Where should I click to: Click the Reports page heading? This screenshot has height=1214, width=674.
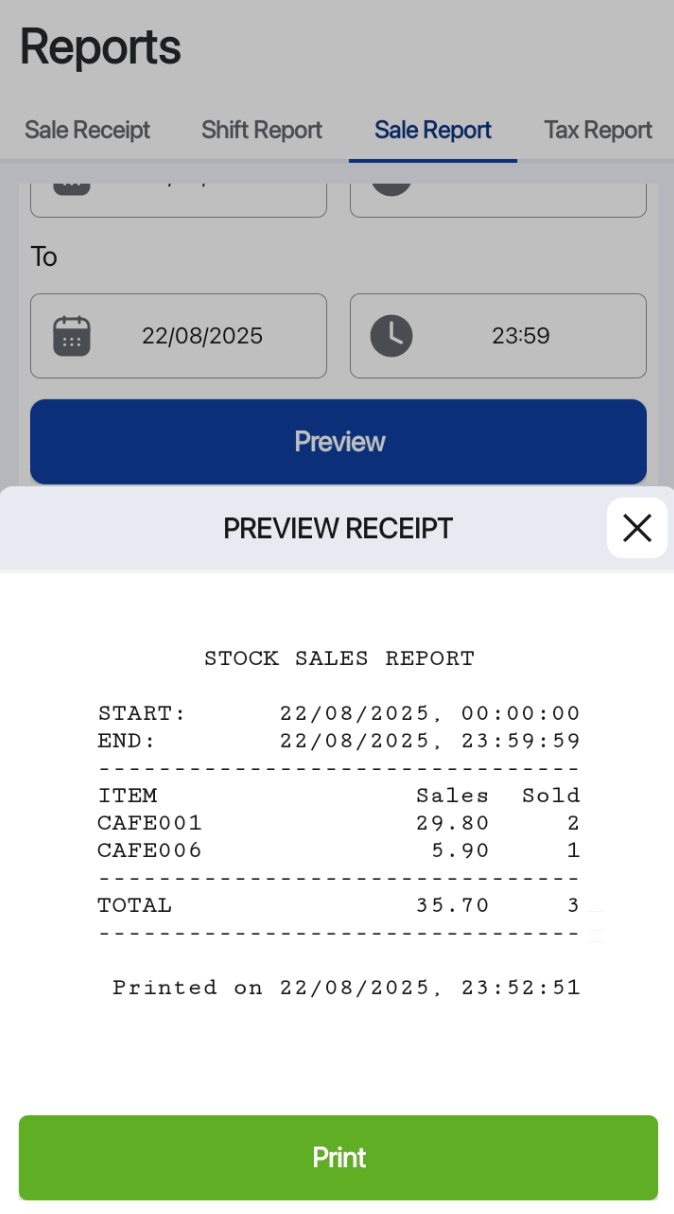(x=100, y=47)
